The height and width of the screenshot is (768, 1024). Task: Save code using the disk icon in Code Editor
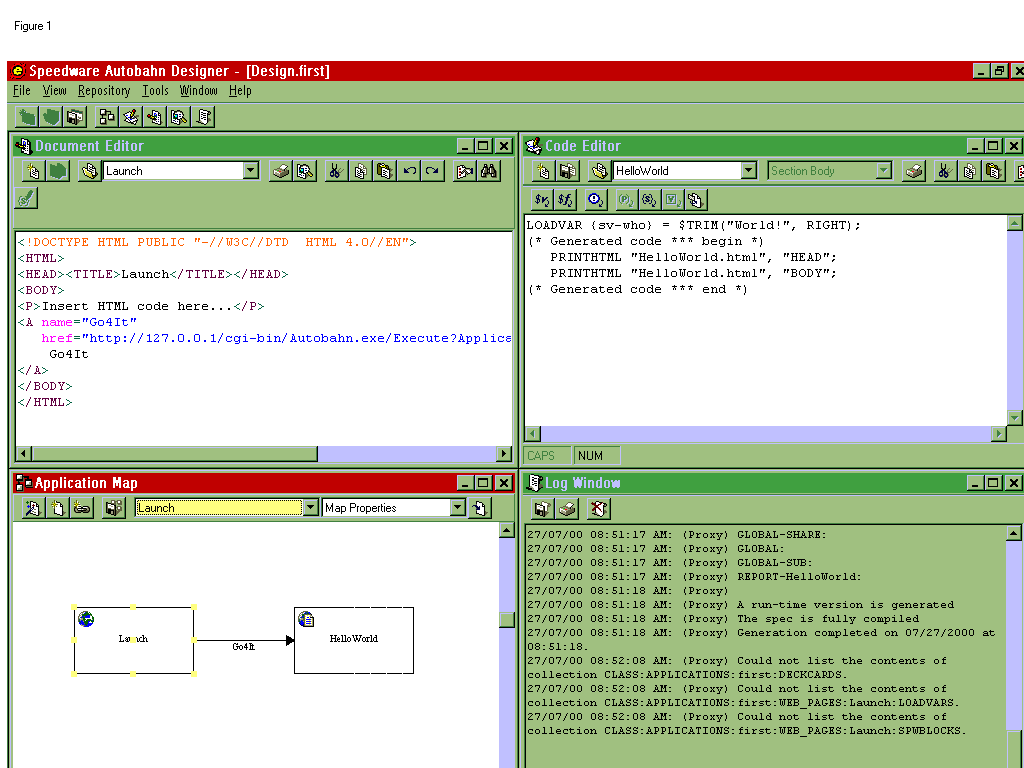(x=568, y=171)
